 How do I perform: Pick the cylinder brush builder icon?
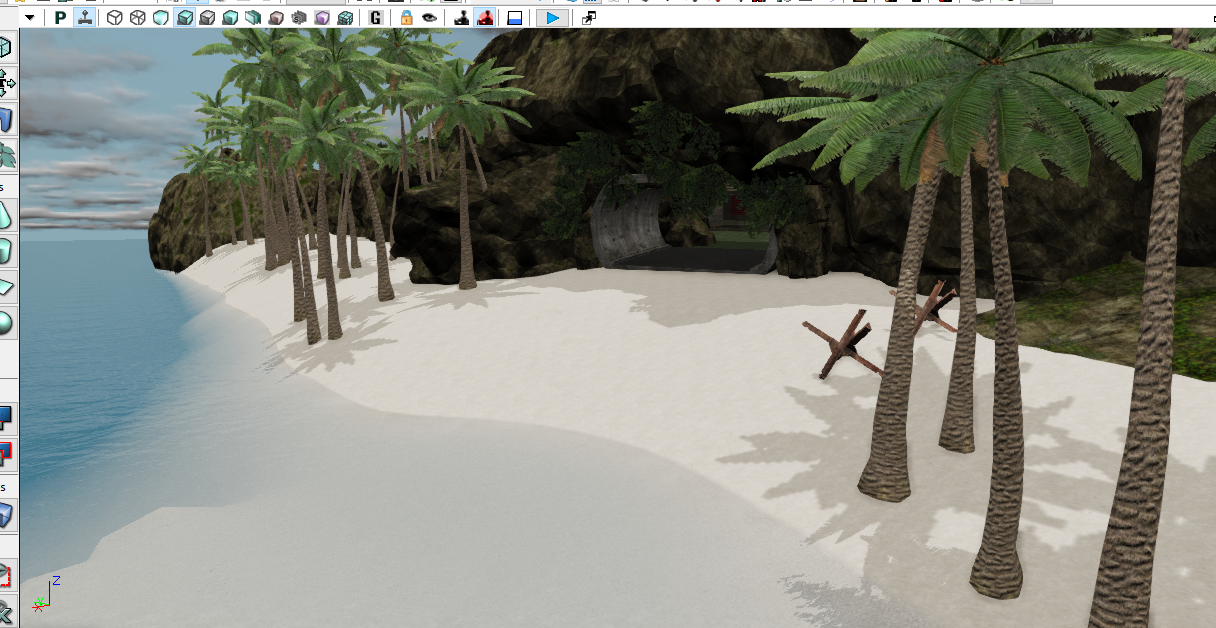6,250
